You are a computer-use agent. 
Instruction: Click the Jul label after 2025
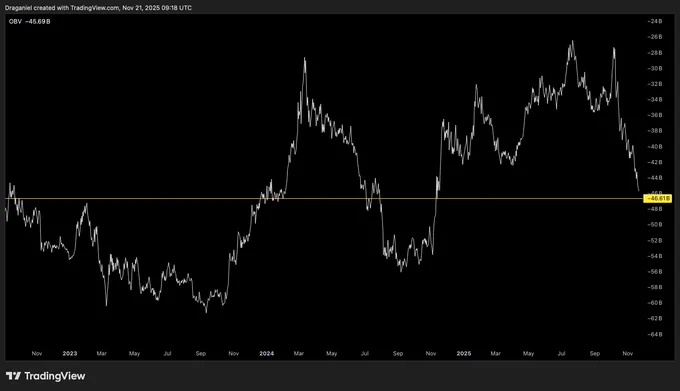[x=561, y=353]
